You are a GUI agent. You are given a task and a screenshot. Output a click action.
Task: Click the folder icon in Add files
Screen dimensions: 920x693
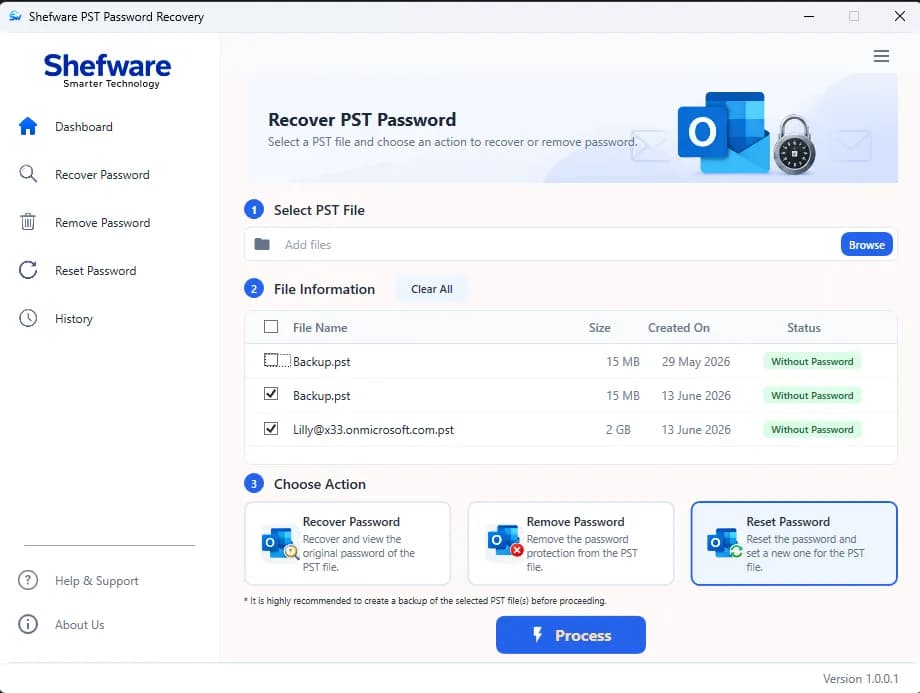point(262,244)
